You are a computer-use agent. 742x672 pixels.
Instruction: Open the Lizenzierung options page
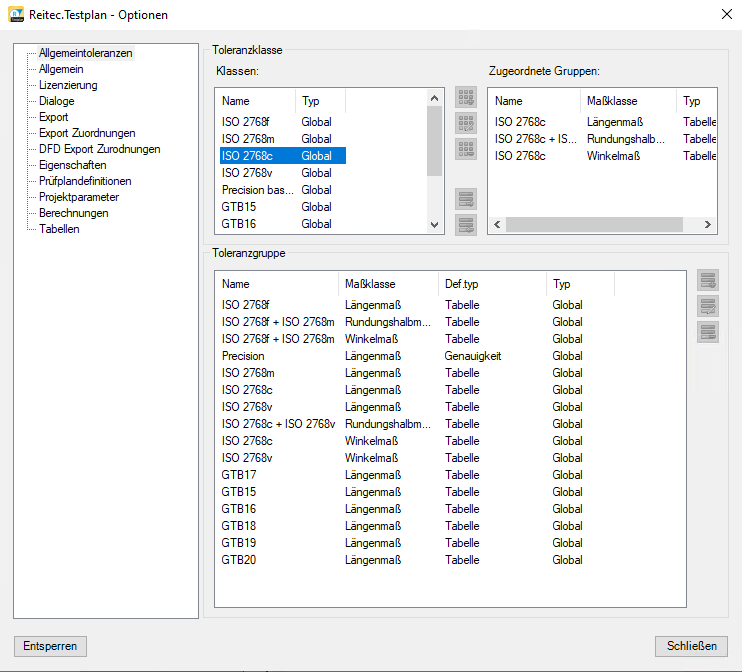point(68,85)
